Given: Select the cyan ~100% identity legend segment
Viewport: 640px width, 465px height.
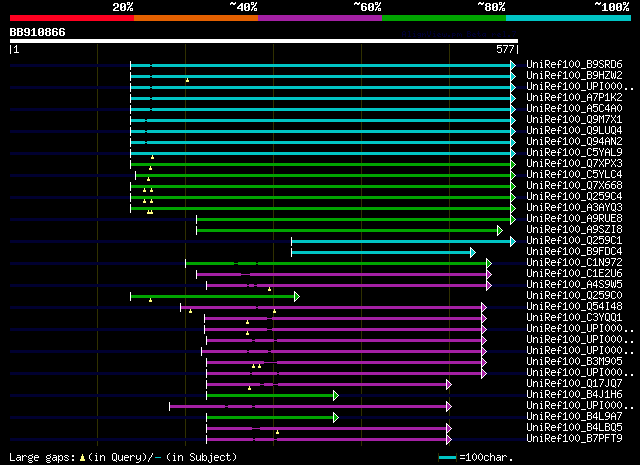Looking at the screenshot, I should click(x=569, y=18).
